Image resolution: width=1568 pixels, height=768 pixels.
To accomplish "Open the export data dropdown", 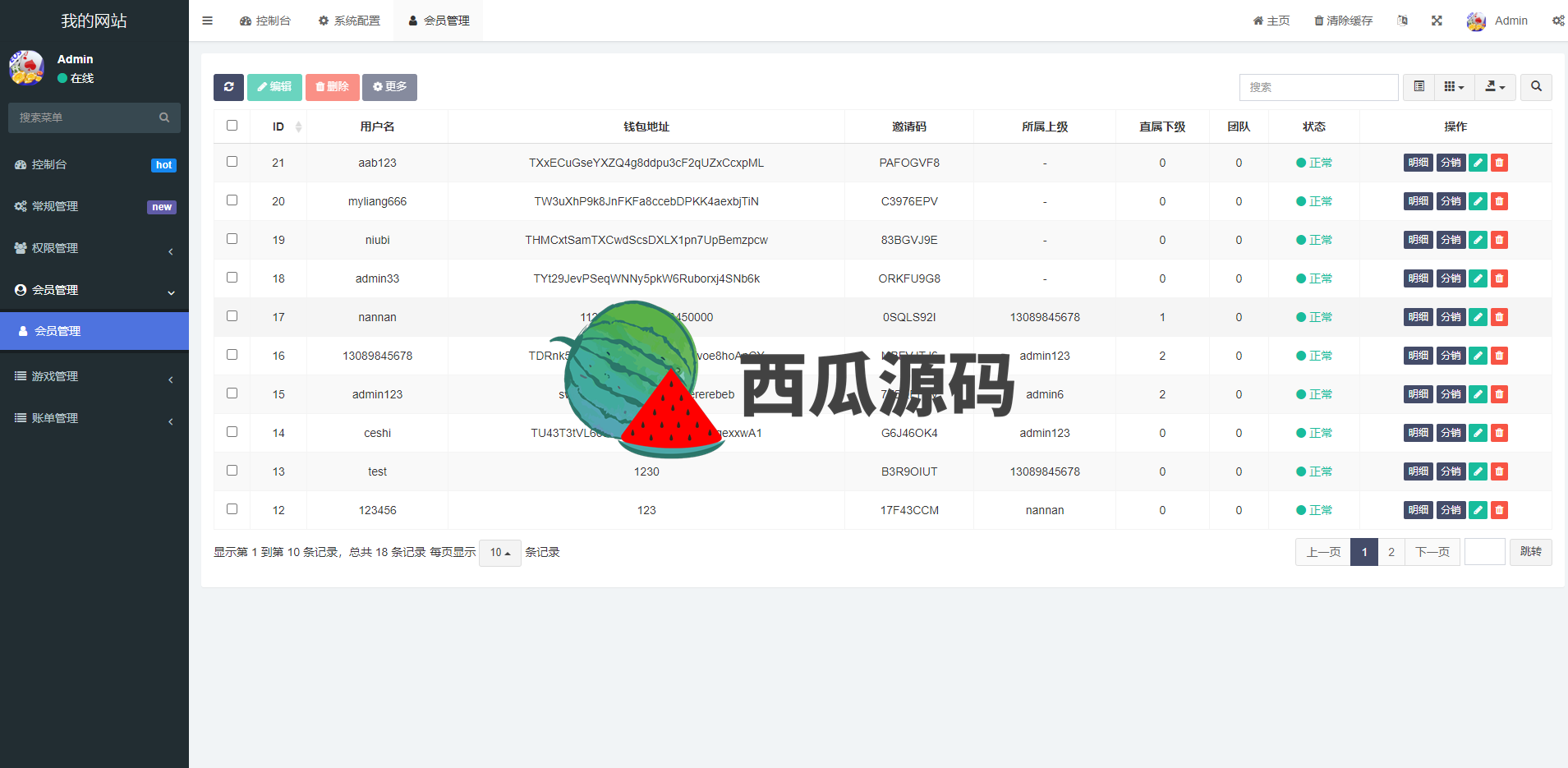I will 1495,87.
